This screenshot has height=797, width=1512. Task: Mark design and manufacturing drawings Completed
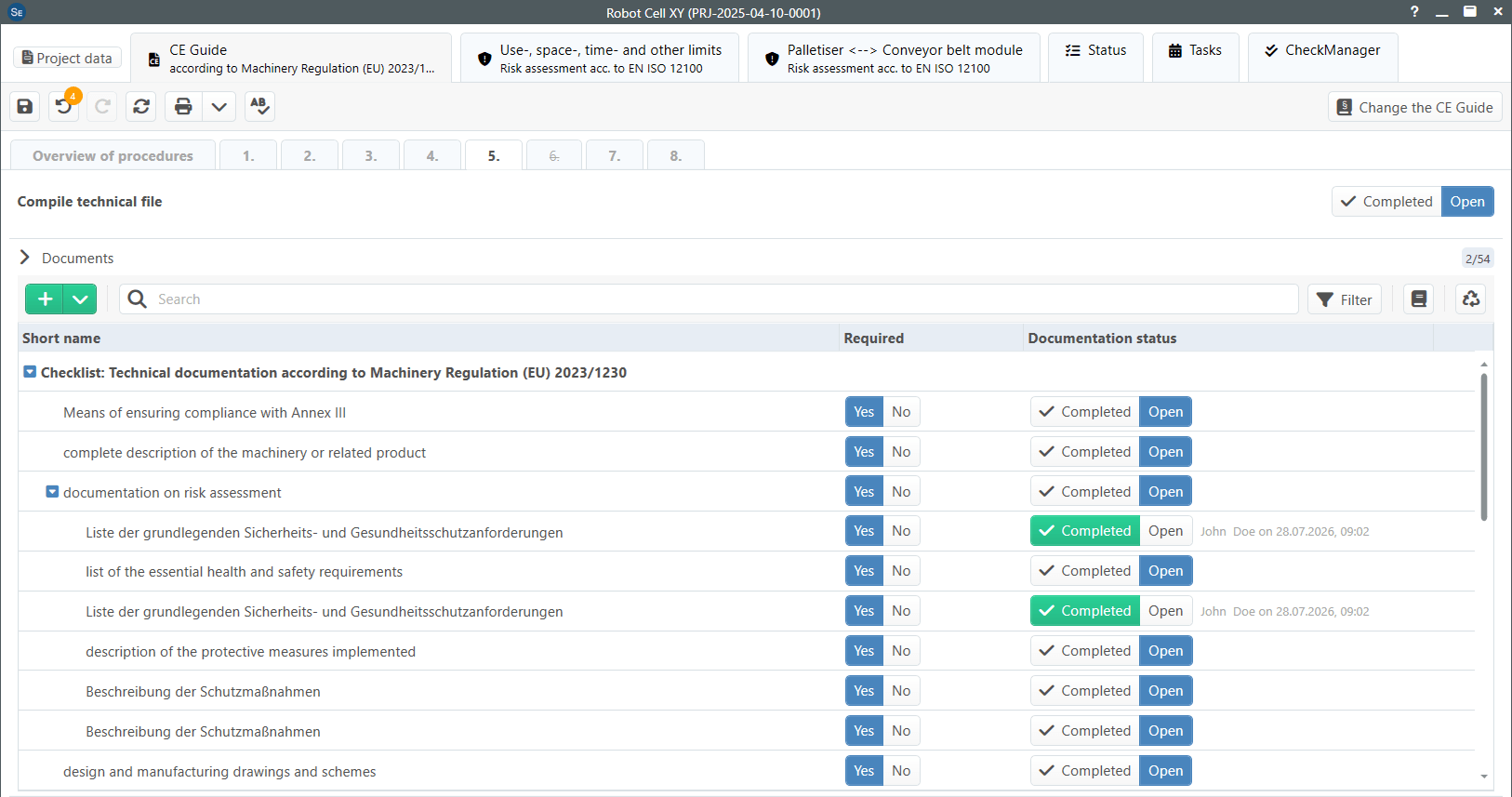pos(1085,771)
